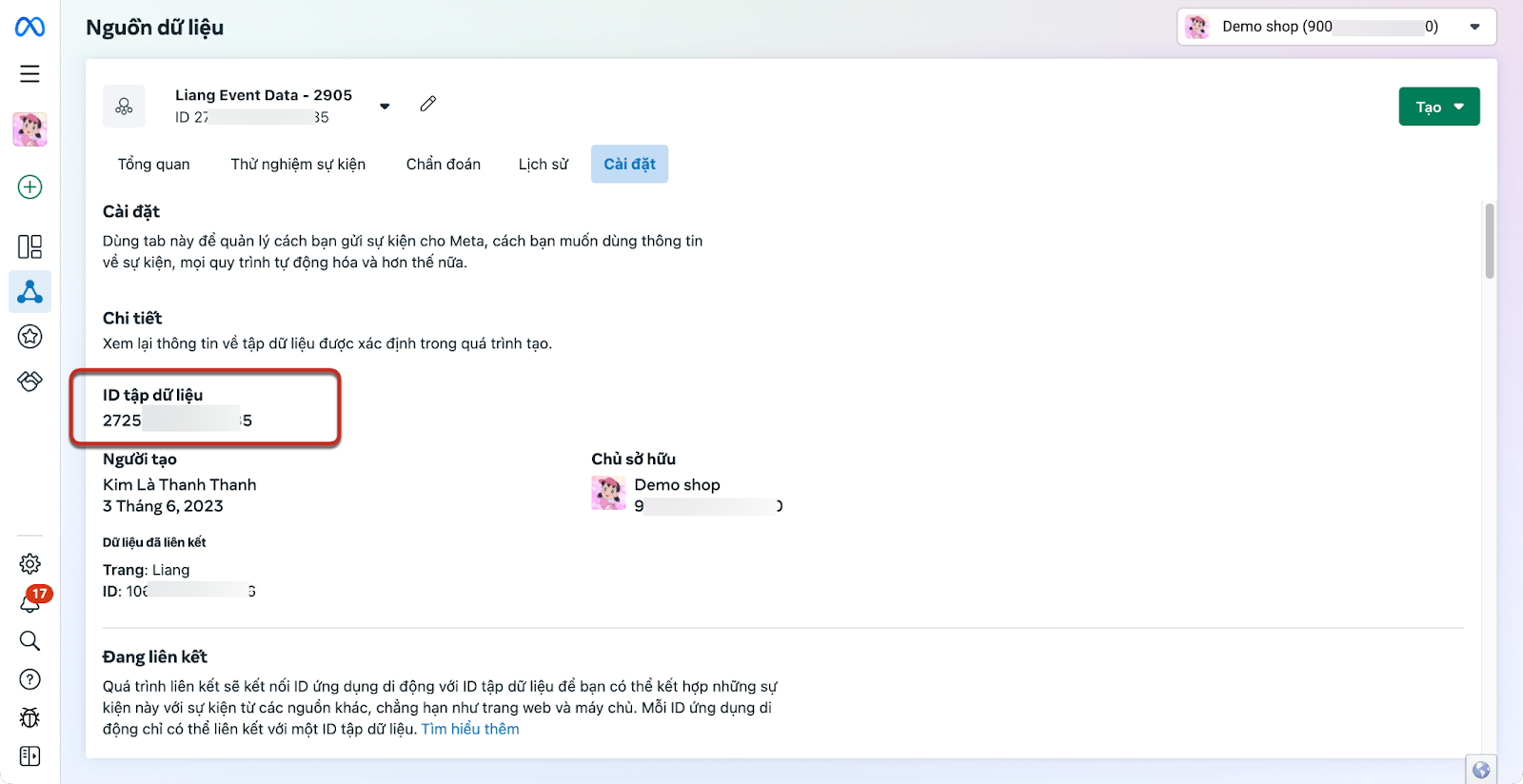
Task: Click the Người tạo label
Action: coord(140,459)
